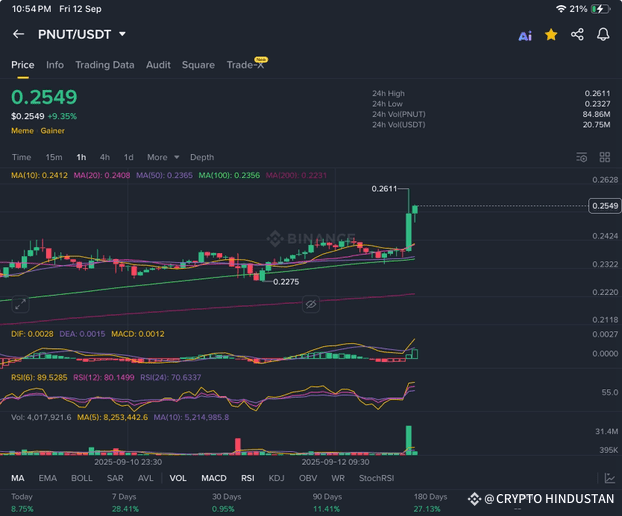Viewport: 622px width, 516px height.
Task: Tap the 0.2275 low price marker
Action: [x=286, y=282]
